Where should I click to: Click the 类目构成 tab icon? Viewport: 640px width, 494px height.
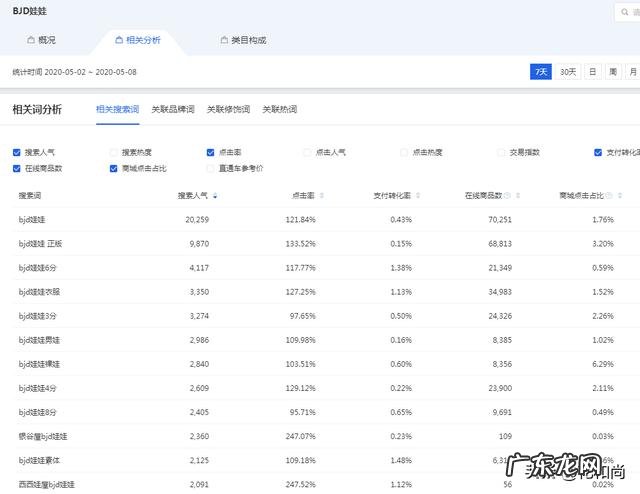(x=224, y=40)
